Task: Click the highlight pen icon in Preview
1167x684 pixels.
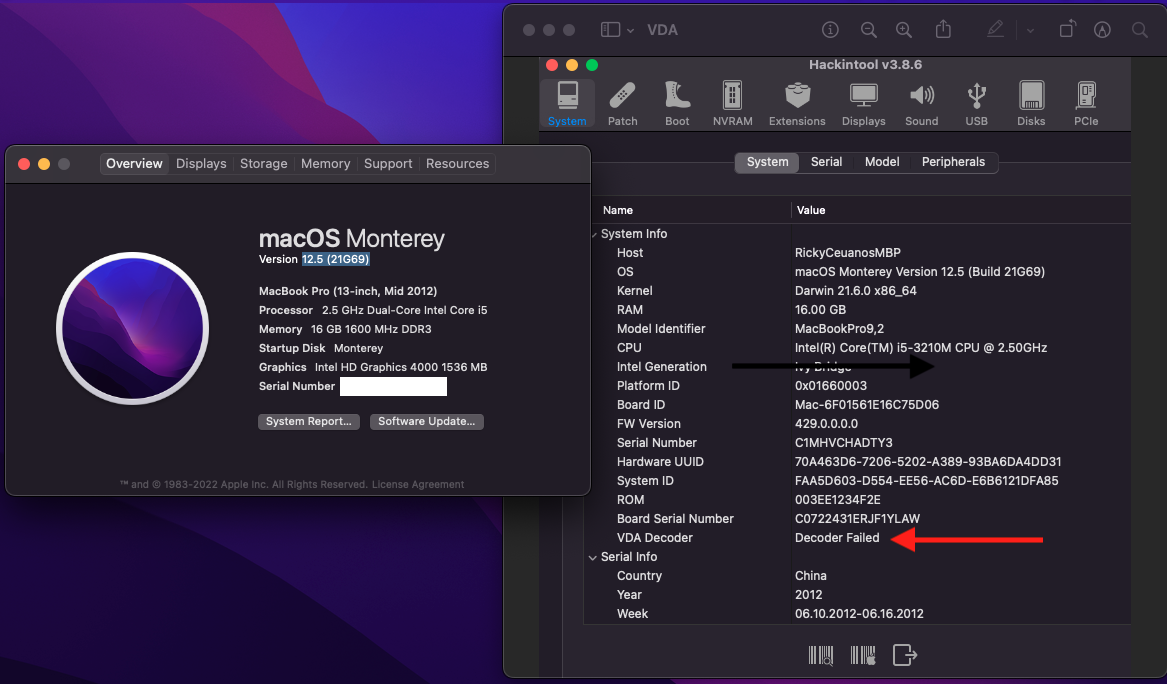Action: tap(995, 29)
